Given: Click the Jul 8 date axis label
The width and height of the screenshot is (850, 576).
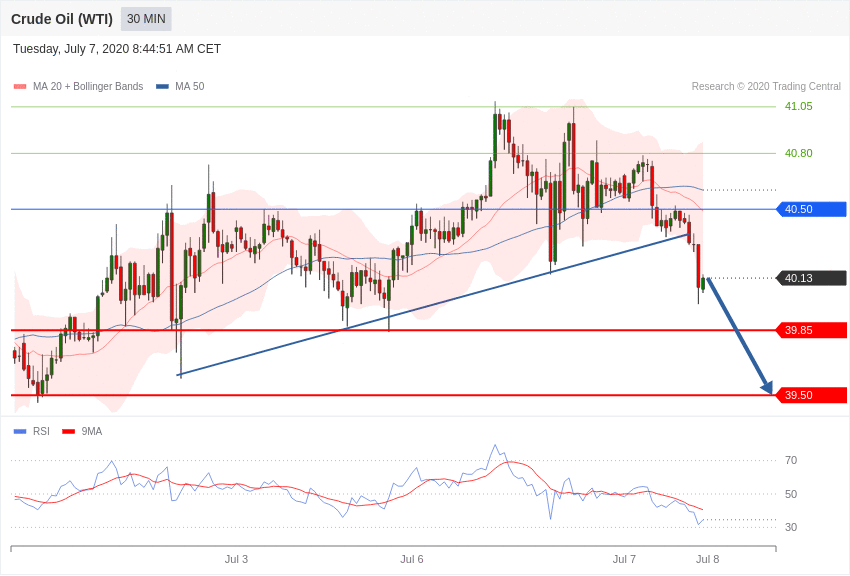Looking at the screenshot, I should pyautogui.click(x=707, y=559).
